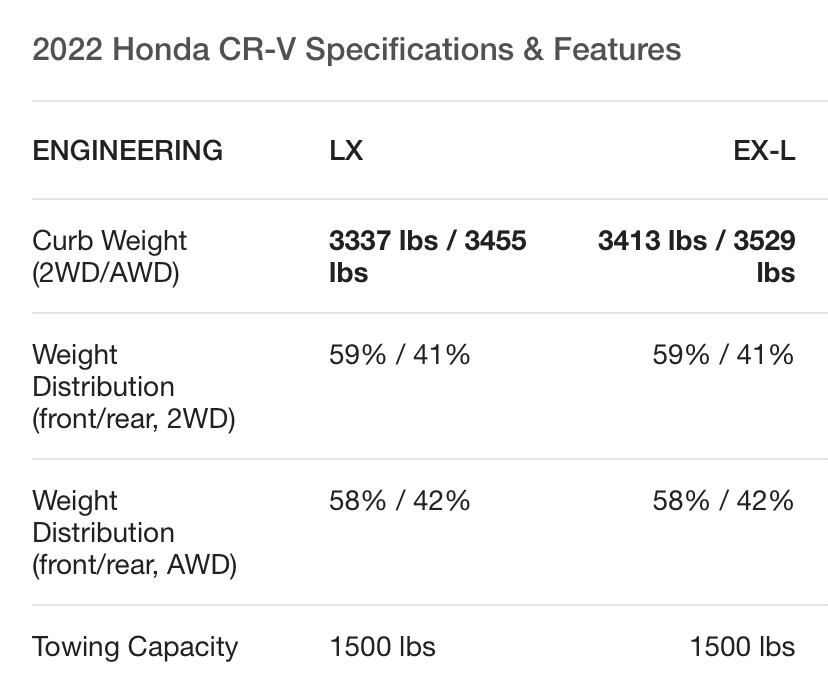Select the Curb Weight (2WD/AWD) row label
The image size is (828, 677).
(x=110, y=257)
